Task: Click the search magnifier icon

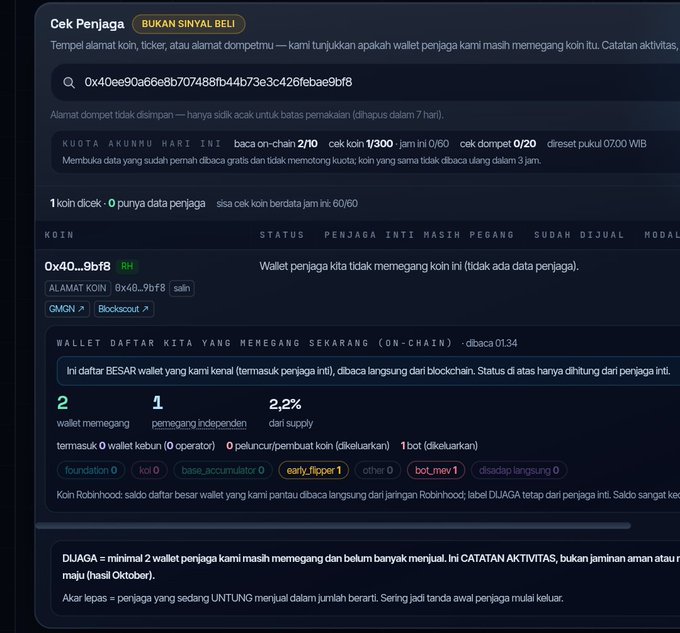Action: pyautogui.click(x=69, y=82)
